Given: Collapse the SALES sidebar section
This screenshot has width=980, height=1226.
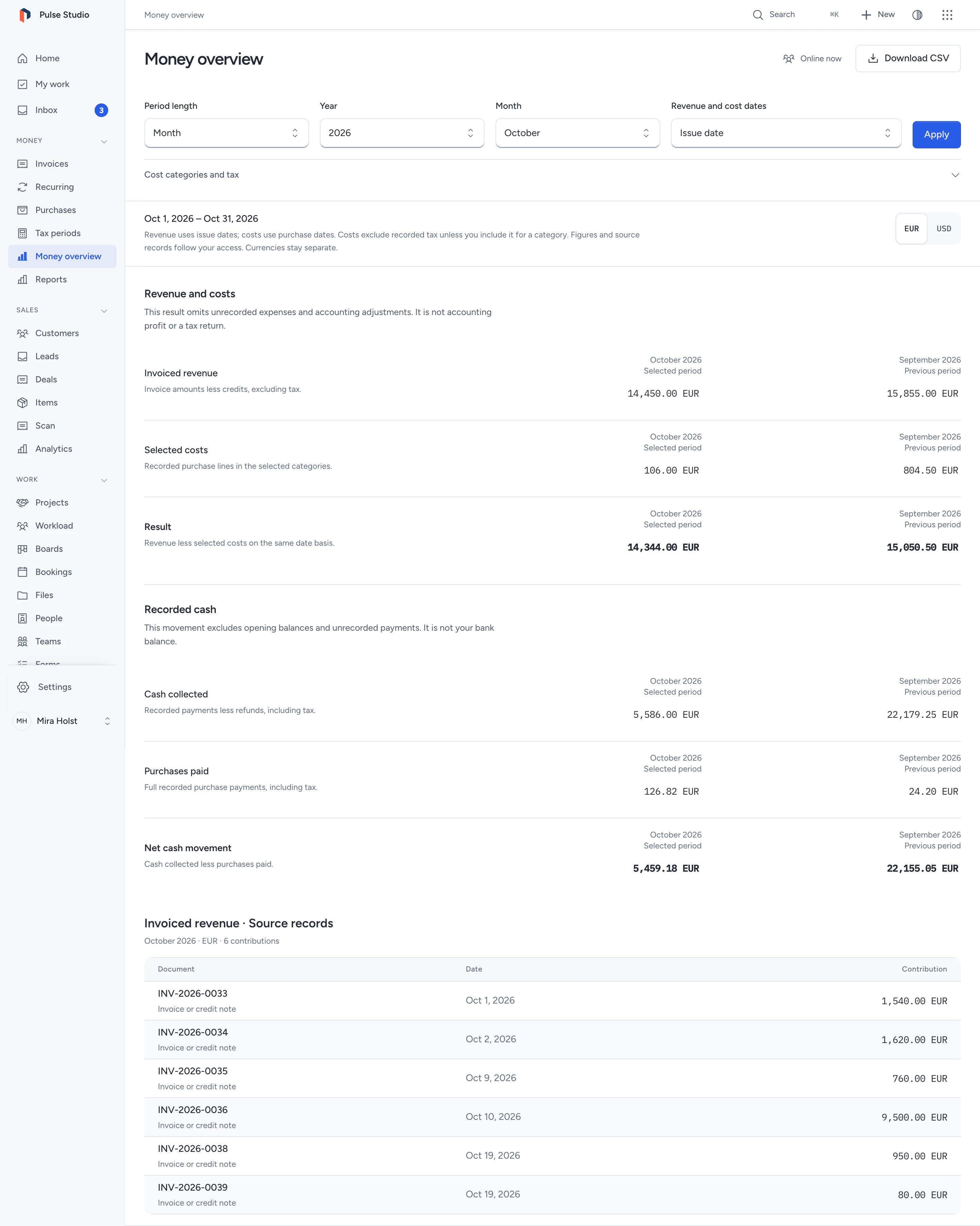Looking at the screenshot, I should [104, 311].
